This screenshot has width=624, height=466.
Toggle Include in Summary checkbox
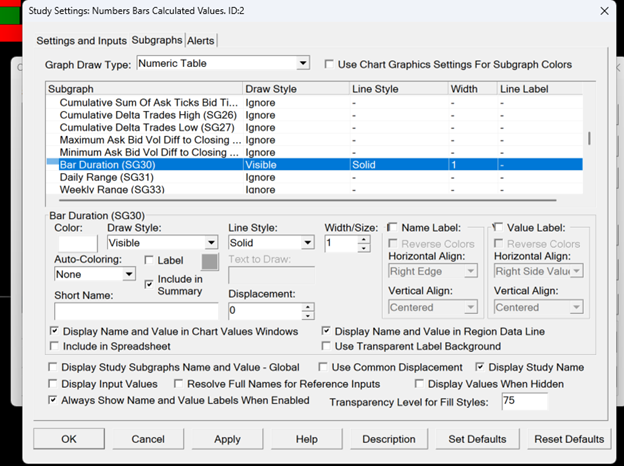click(149, 284)
